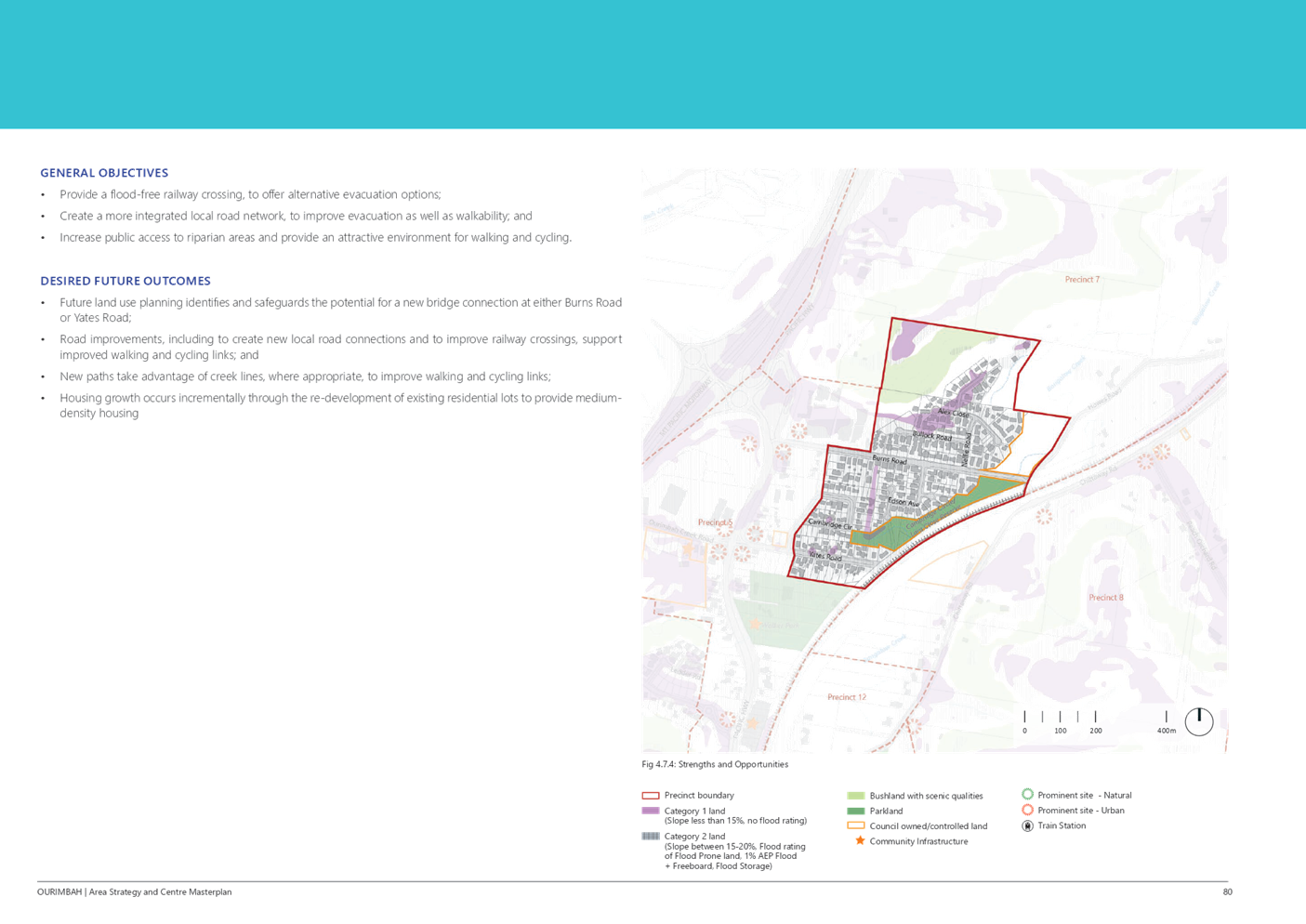Screen dimensions: 1306x924
Task: Click the orange council-owned land legend symbol
Action: point(856,825)
